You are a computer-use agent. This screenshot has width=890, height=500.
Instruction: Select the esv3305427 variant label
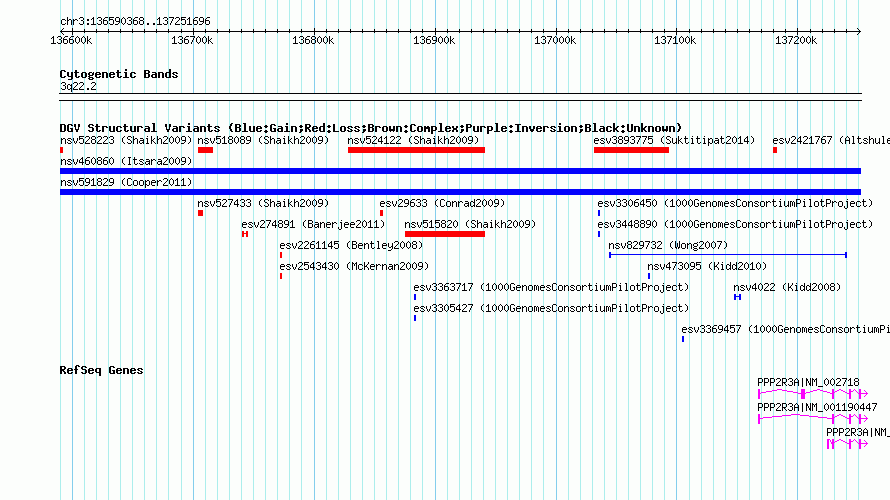tap(551, 308)
